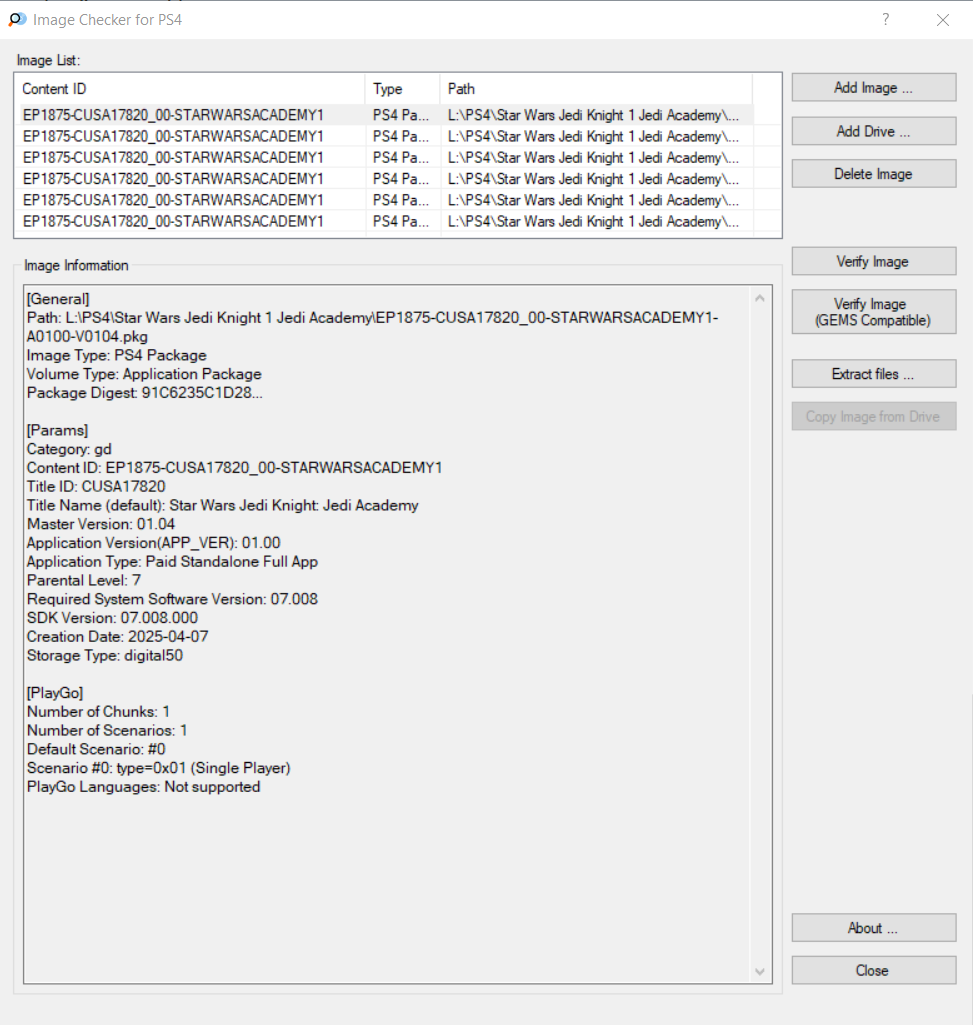Click the Close button at the bottom
Viewport: 973px width, 1025px height.
[x=874, y=971]
